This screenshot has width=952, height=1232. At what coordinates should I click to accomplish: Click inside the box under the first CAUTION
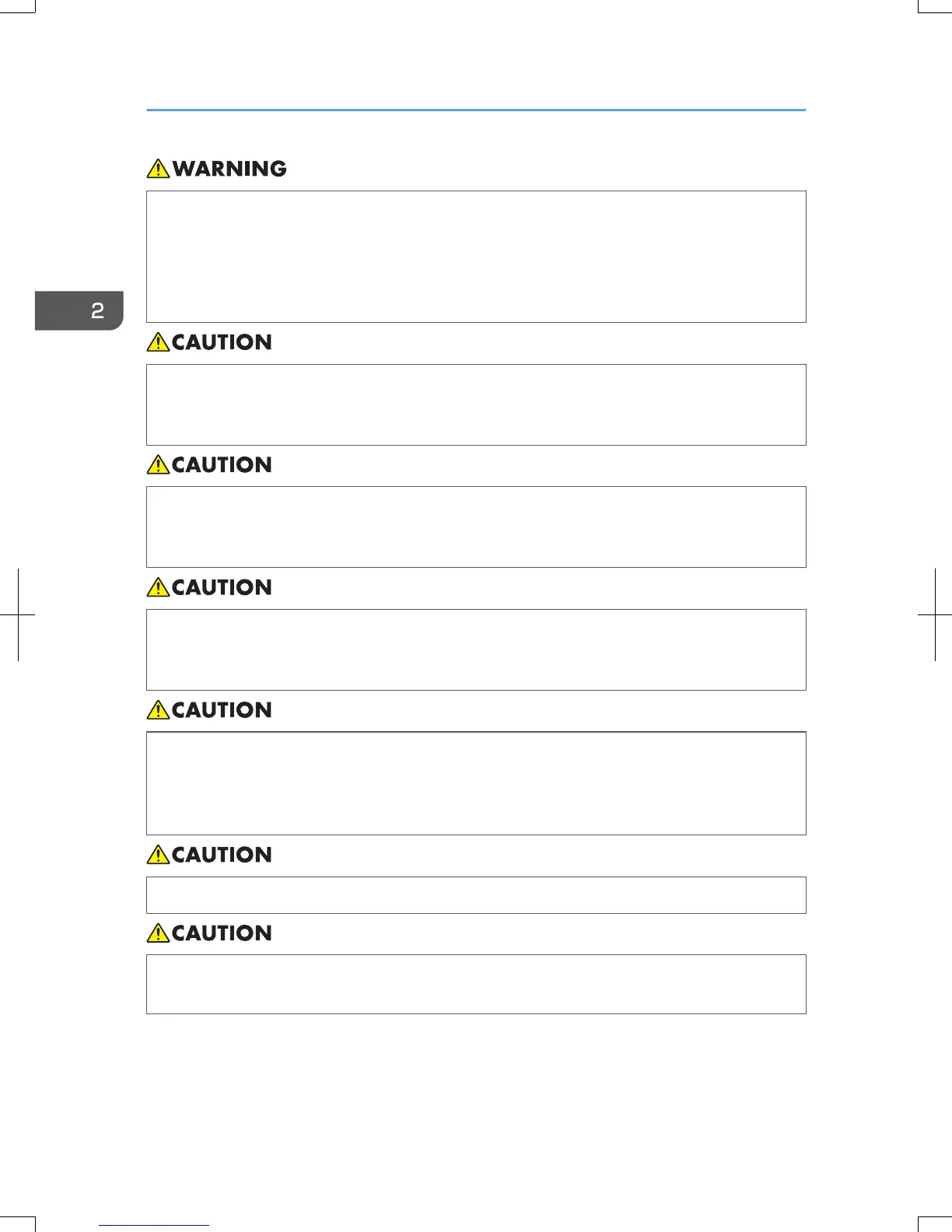click(476, 404)
